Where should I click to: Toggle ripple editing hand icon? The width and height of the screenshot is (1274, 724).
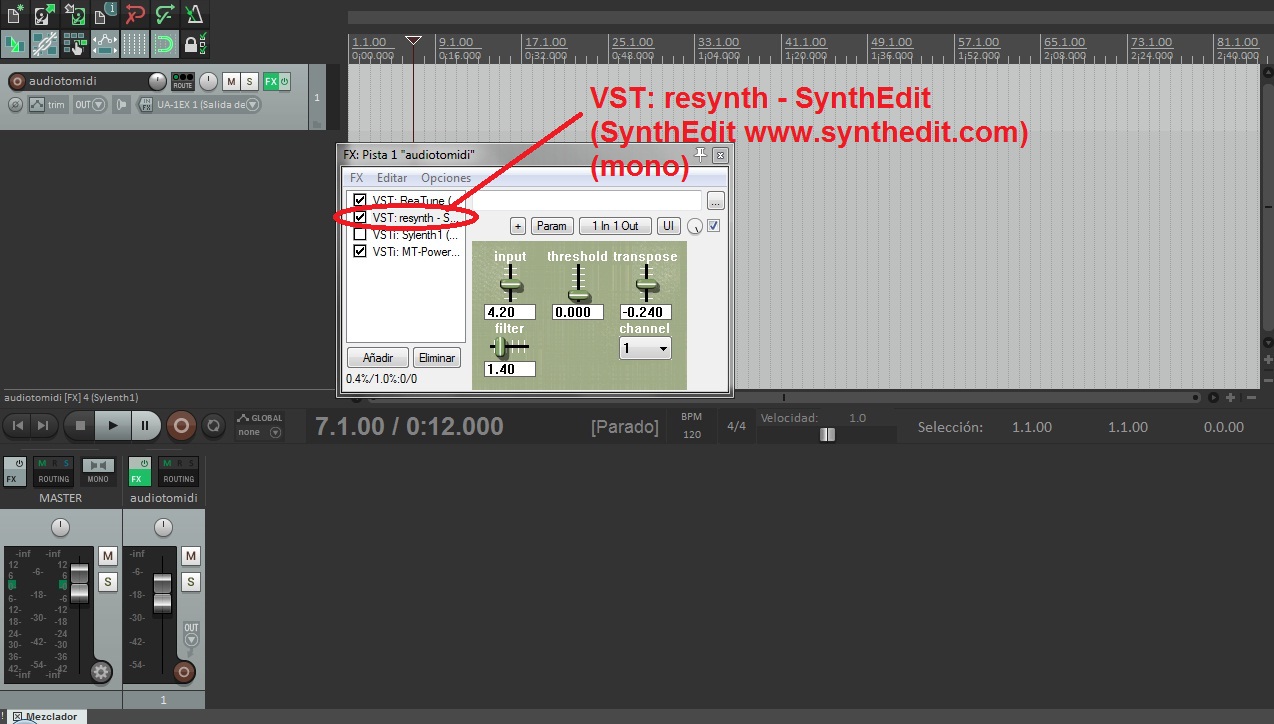(x=74, y=44)
